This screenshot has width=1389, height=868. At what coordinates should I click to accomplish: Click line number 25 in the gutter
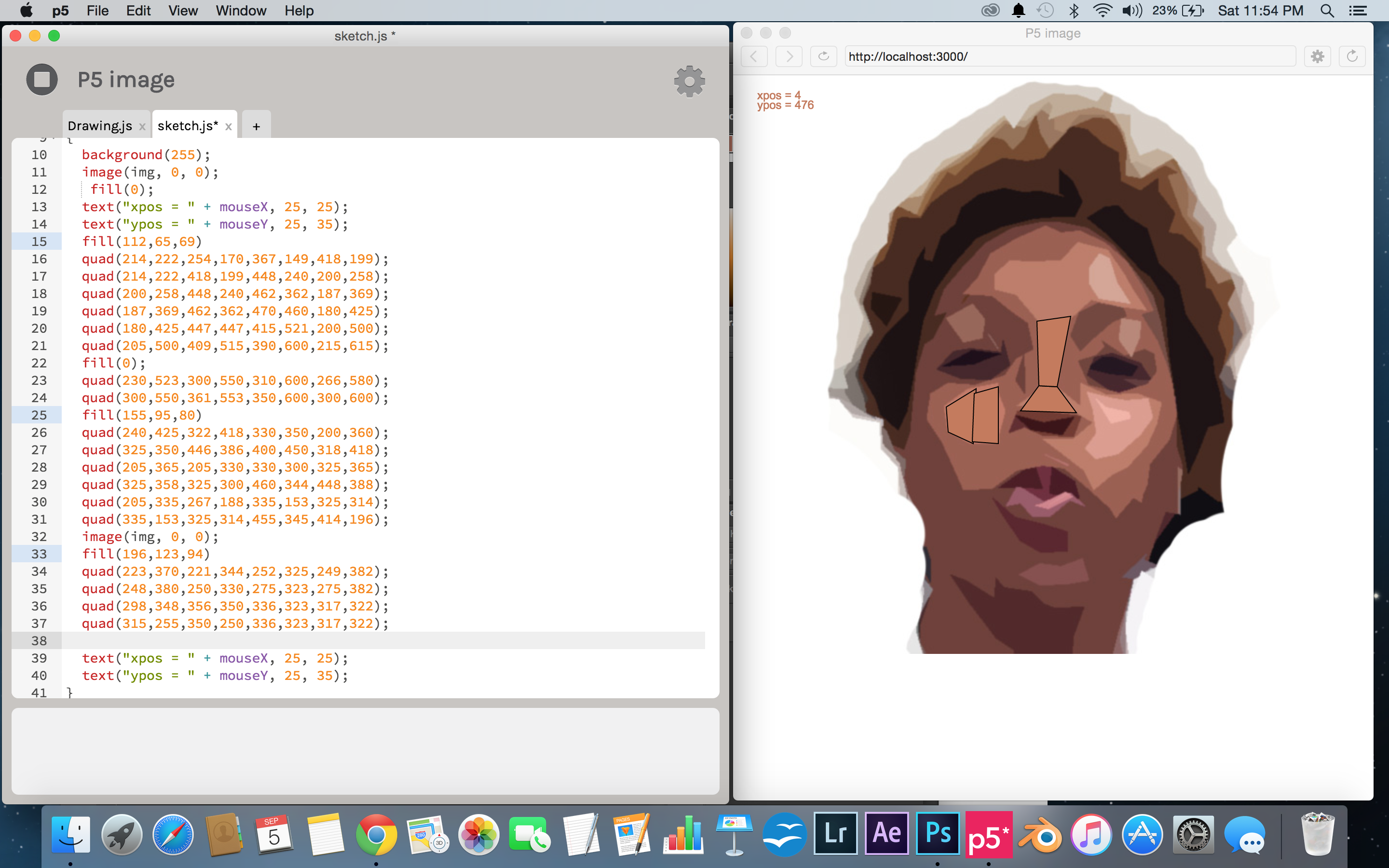click(x=39, y=415)
